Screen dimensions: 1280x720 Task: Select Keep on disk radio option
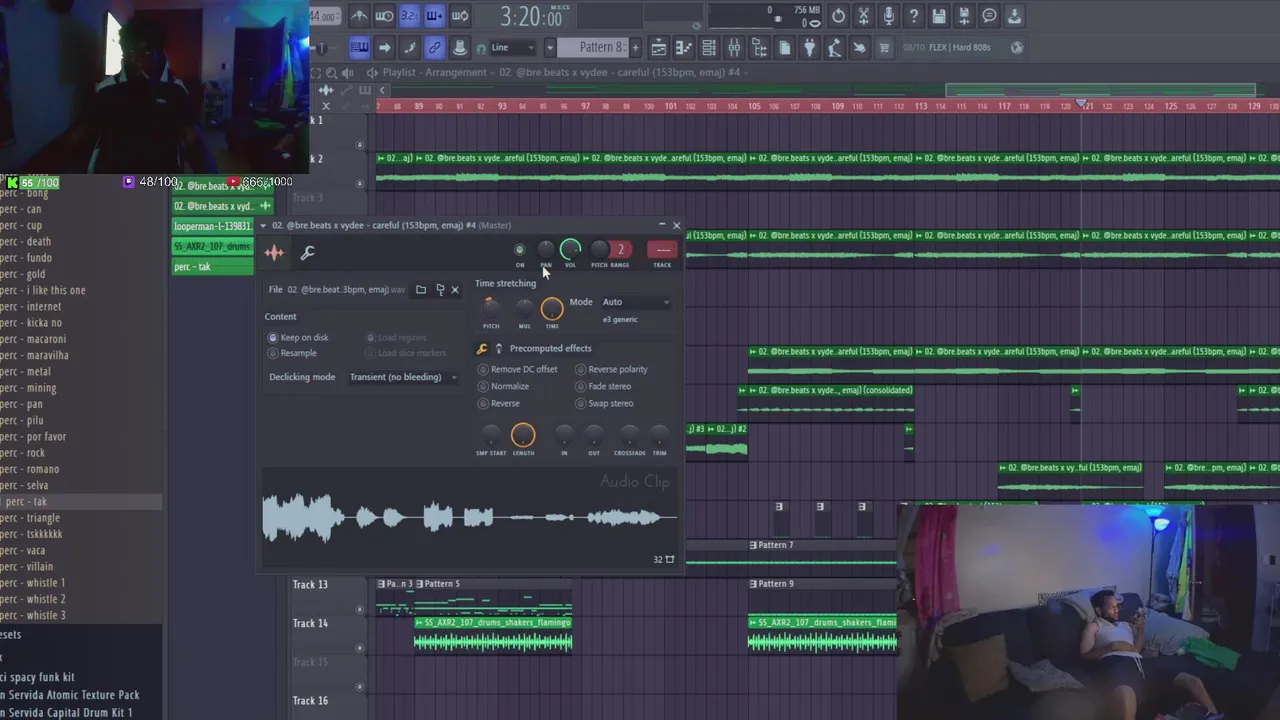[299, 337]
